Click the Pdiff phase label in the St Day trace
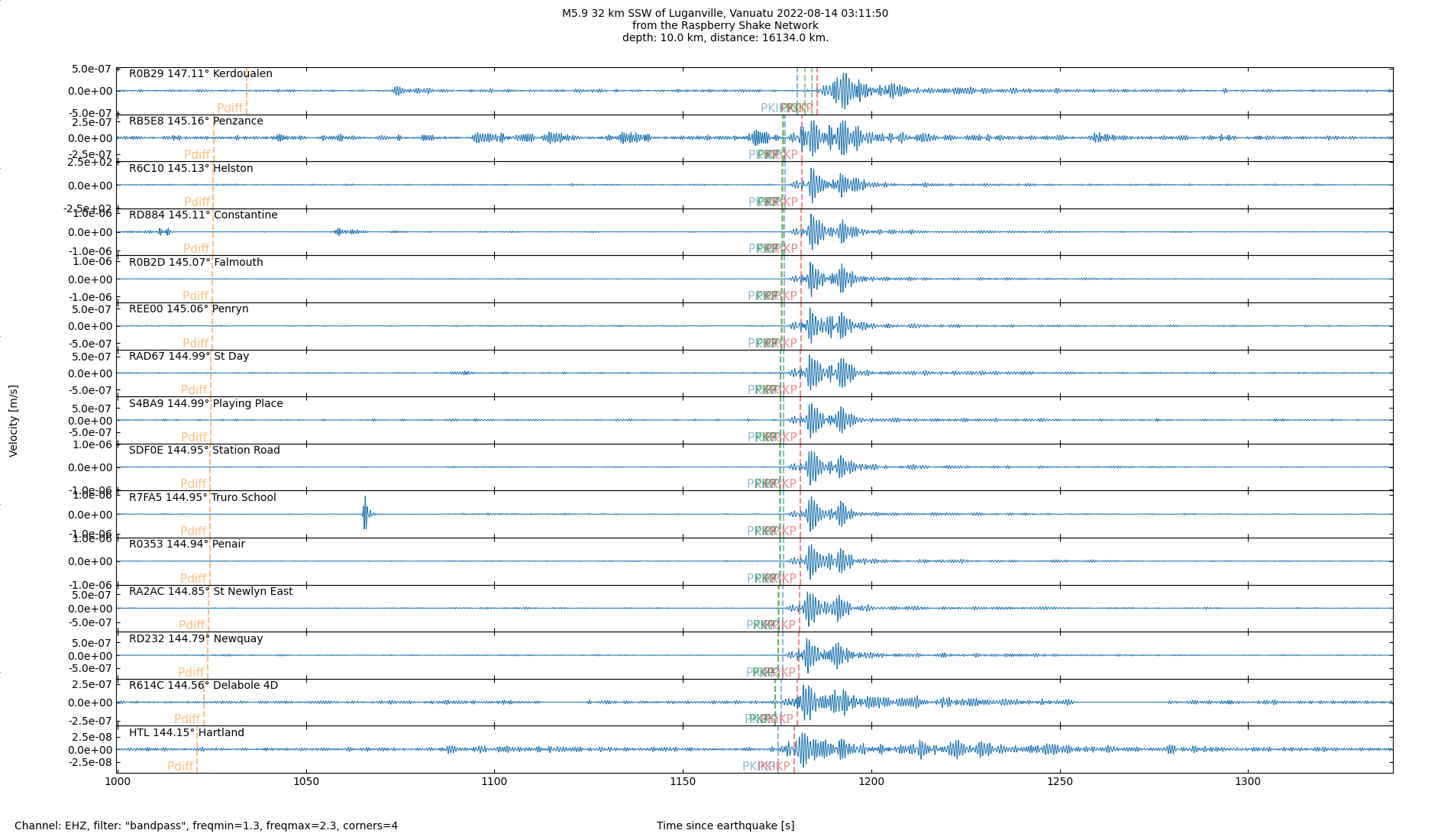 (x=194, y=390)
